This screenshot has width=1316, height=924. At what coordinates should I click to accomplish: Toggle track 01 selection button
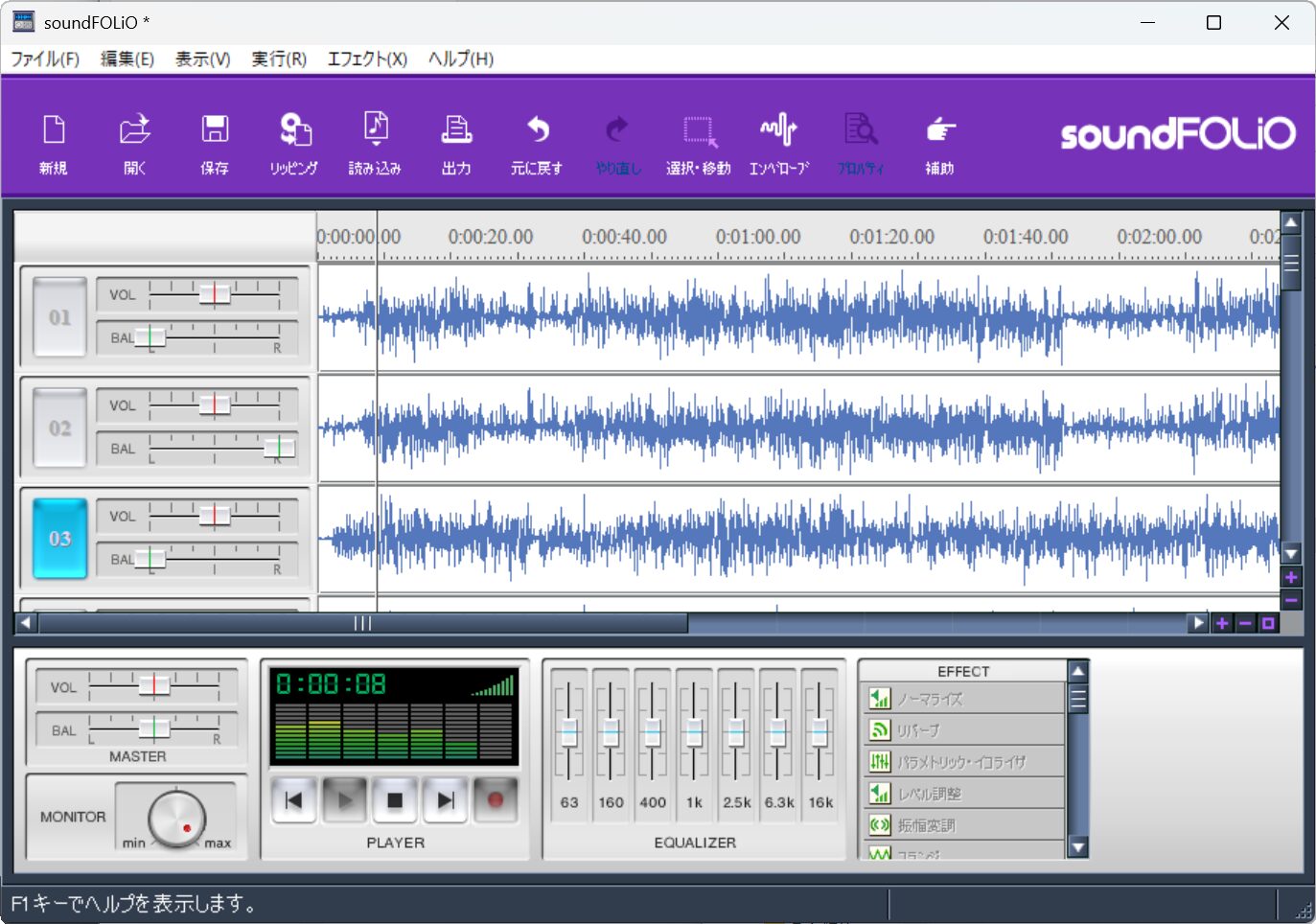(59, 317)
